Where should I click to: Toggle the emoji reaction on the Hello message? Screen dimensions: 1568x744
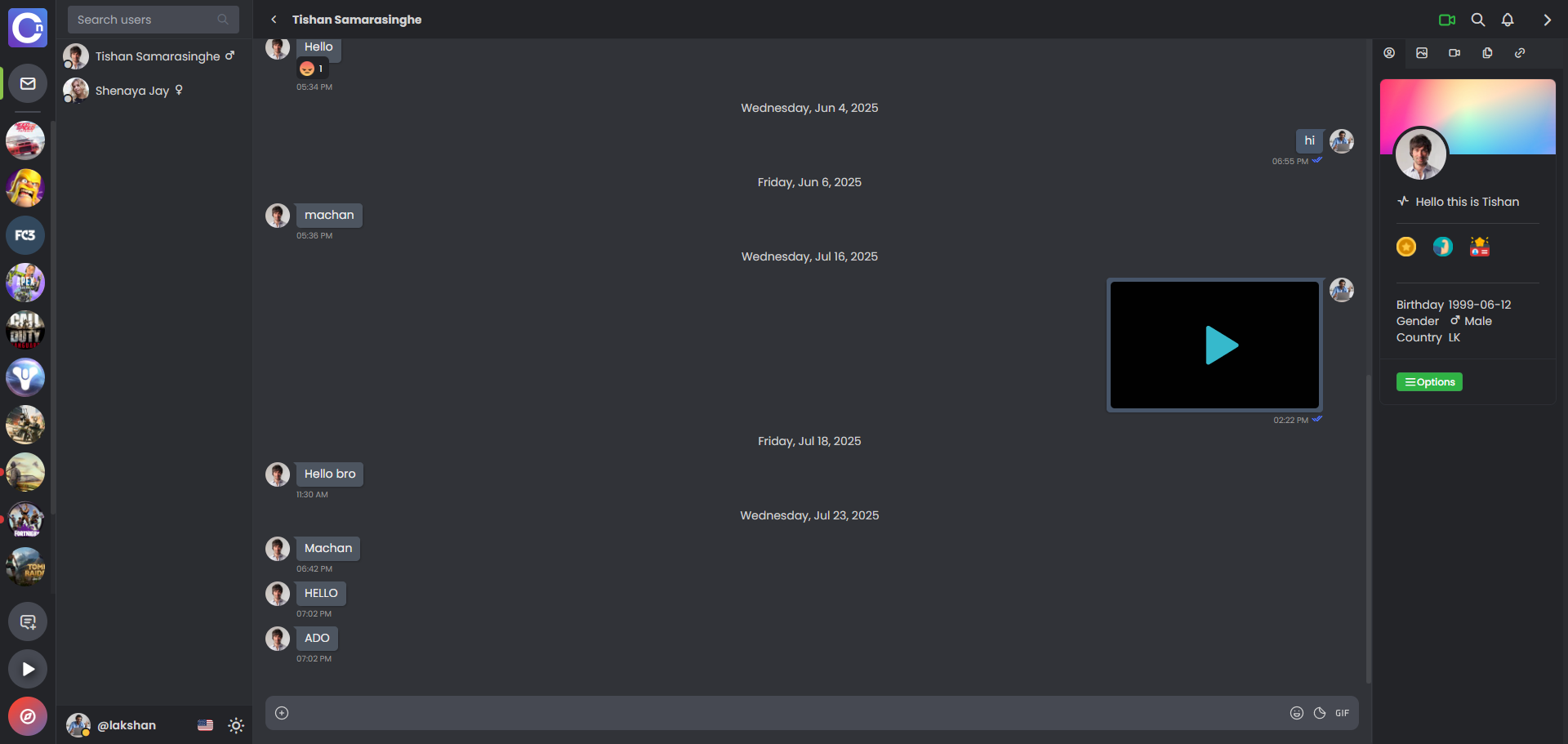311,69
